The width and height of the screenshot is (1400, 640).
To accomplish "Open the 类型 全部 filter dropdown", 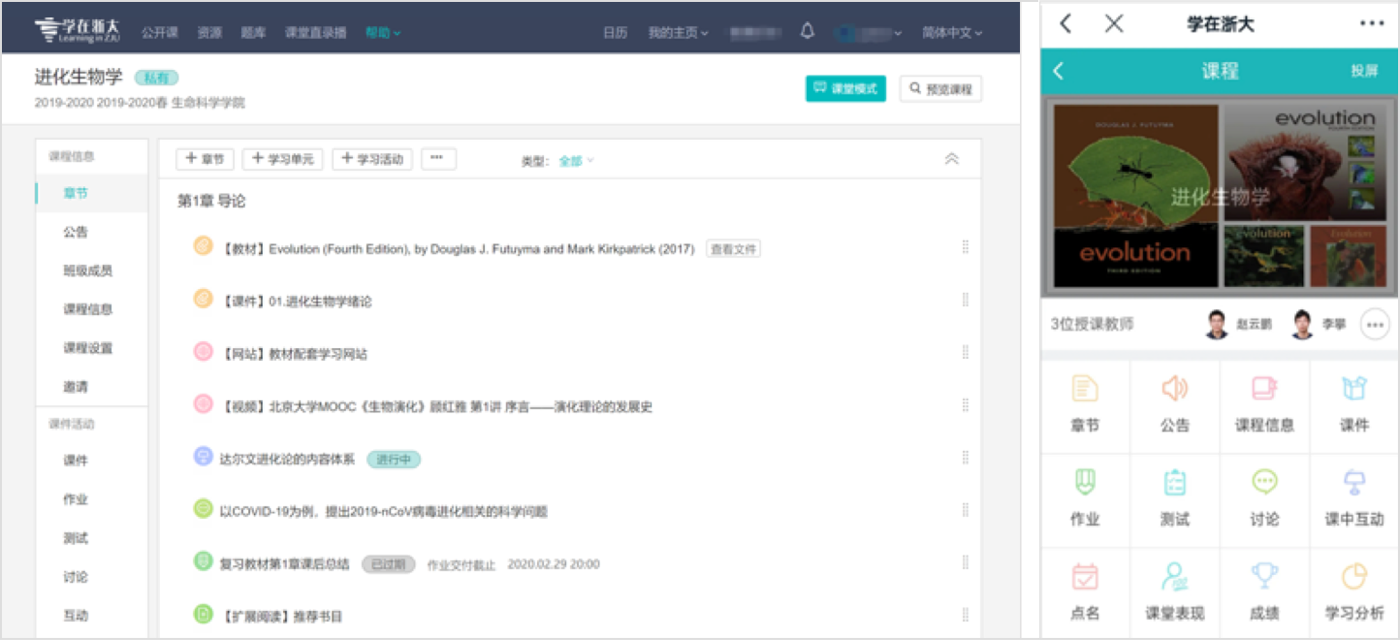I will coord(573,159).
